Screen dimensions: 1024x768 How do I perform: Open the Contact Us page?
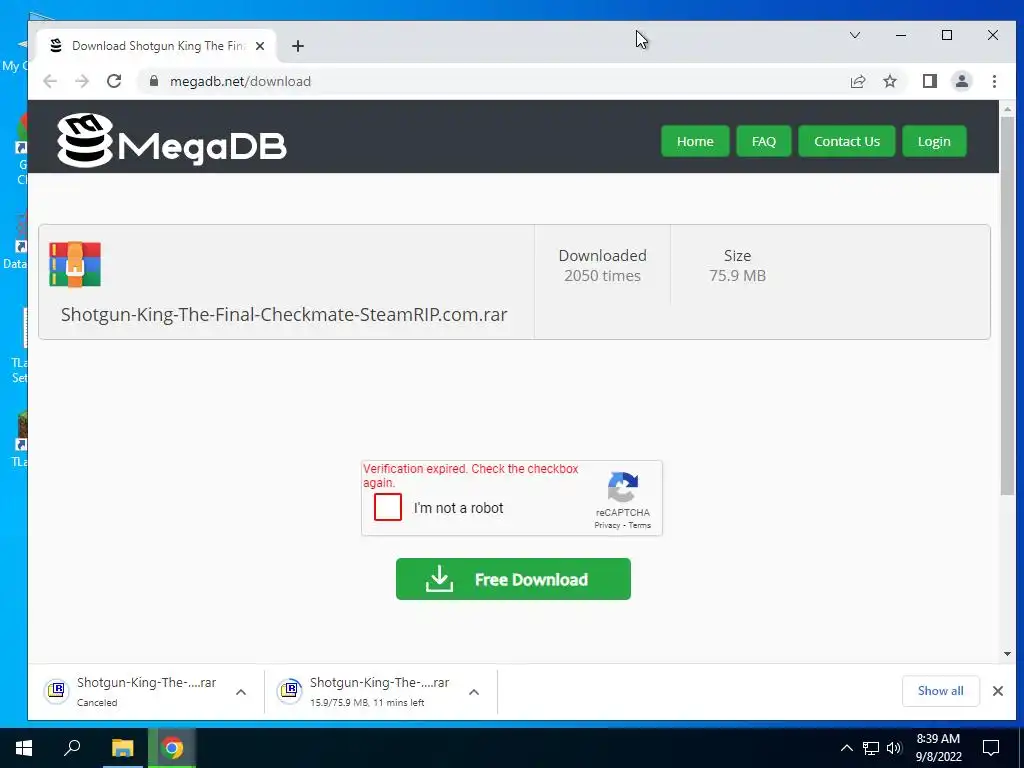coord(846,141)
